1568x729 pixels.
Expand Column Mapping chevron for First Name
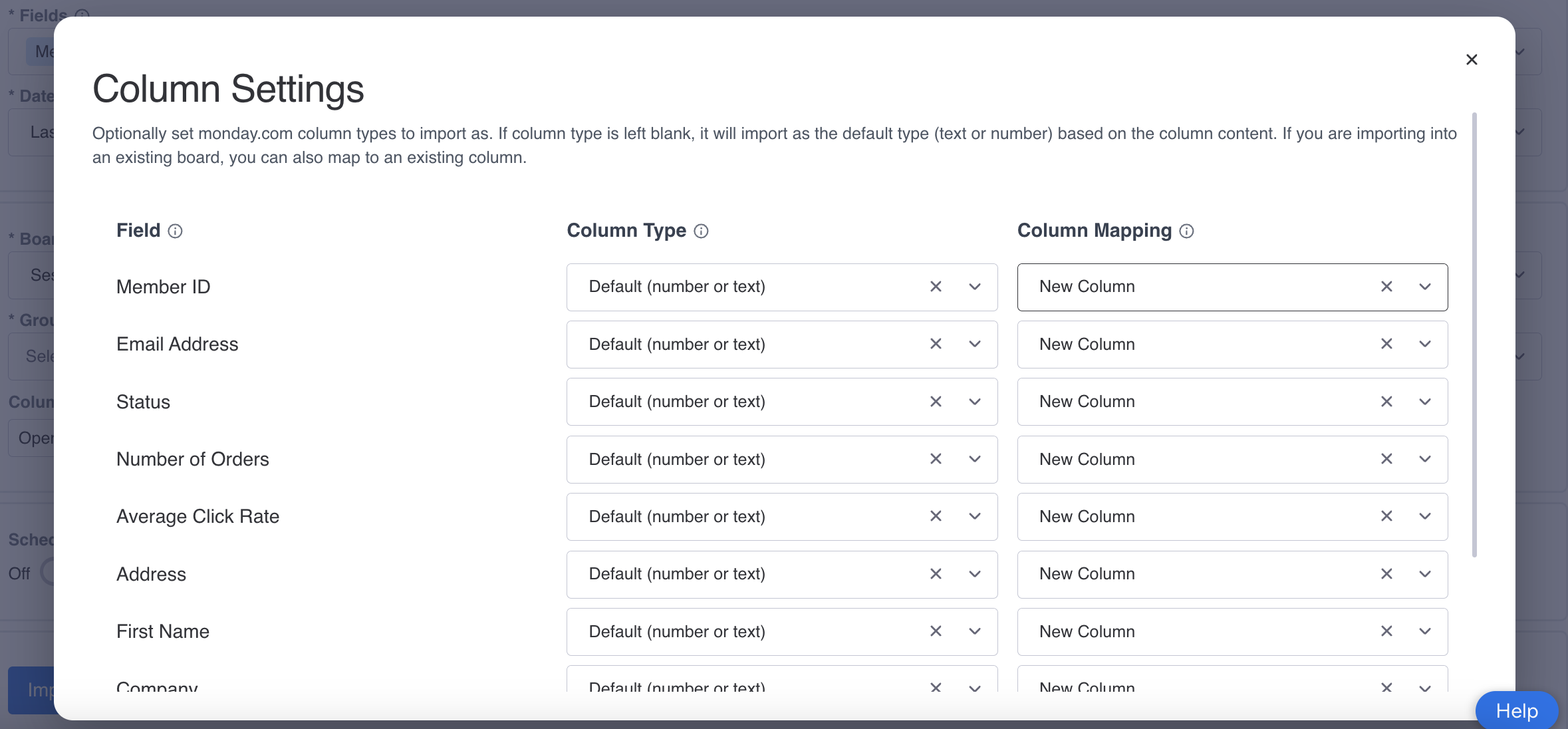tap(1425, 631)
